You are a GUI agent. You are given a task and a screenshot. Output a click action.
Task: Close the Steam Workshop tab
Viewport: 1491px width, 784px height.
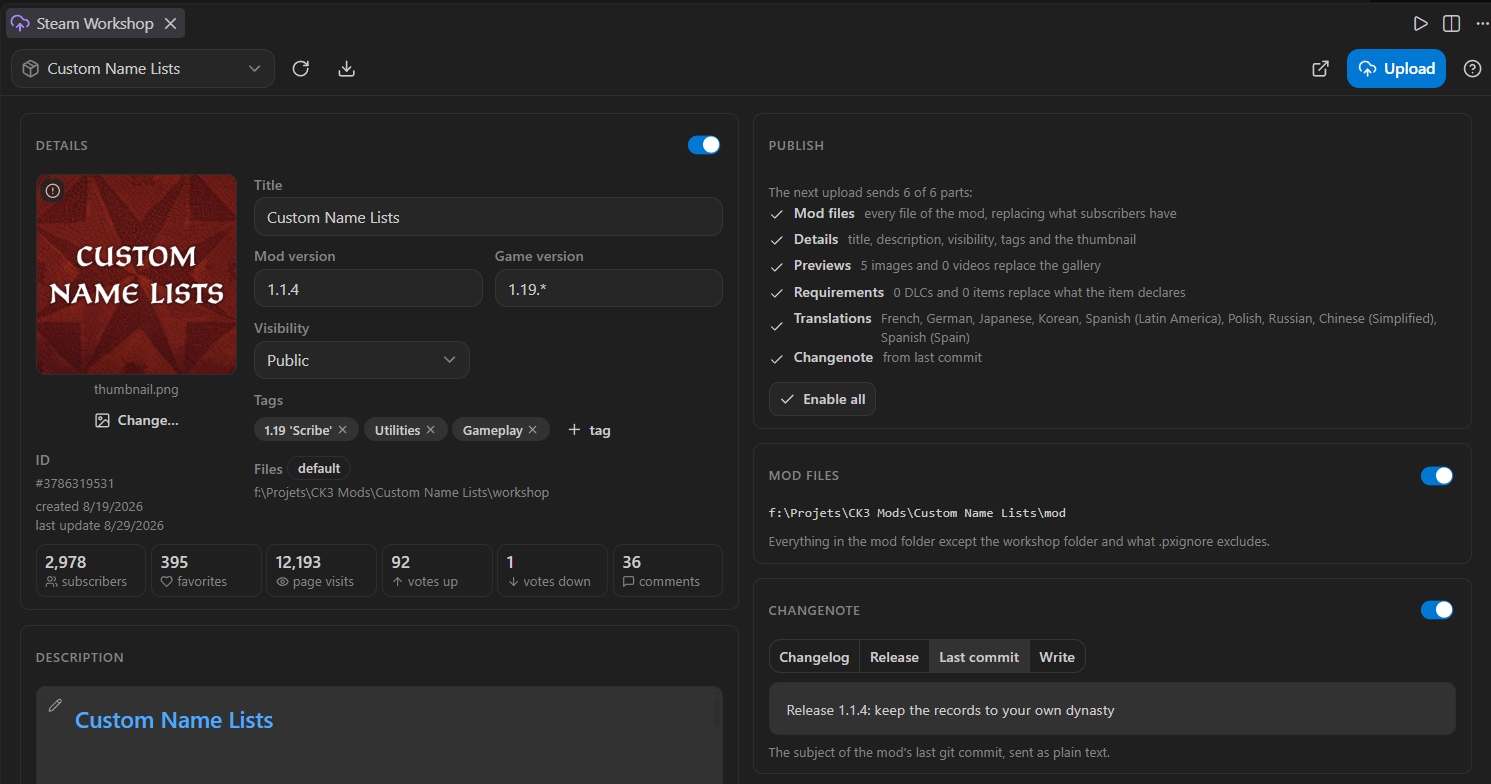pos(171,23)
